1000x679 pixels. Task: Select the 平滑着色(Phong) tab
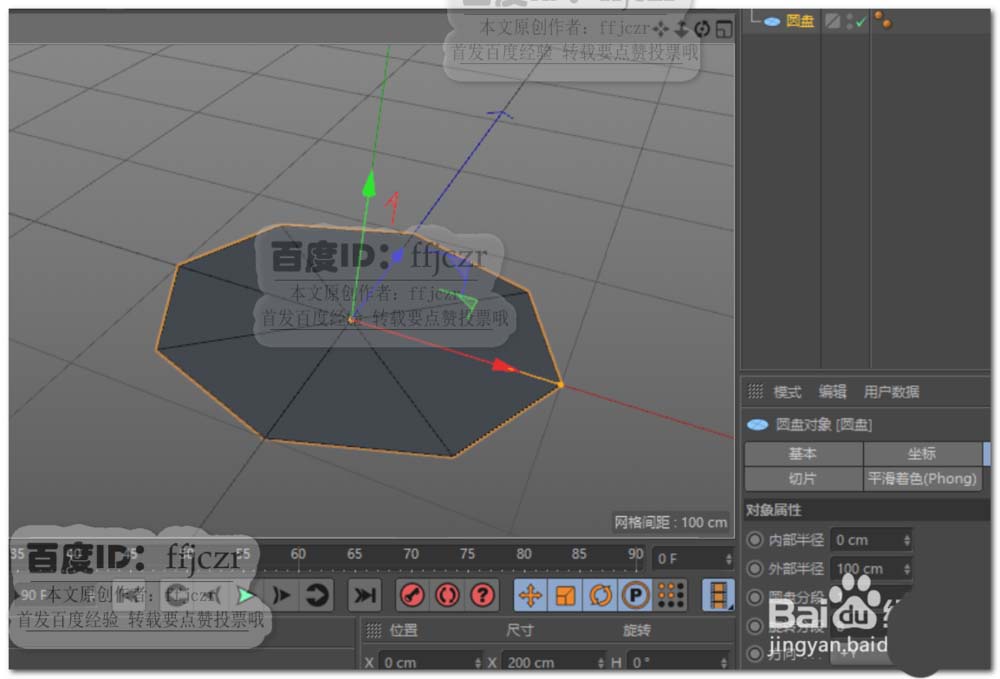[x=921, y=479]
